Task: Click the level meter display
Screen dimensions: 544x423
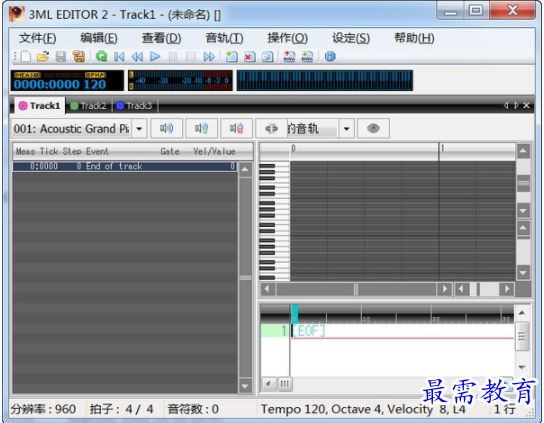Action: (180, 81)
